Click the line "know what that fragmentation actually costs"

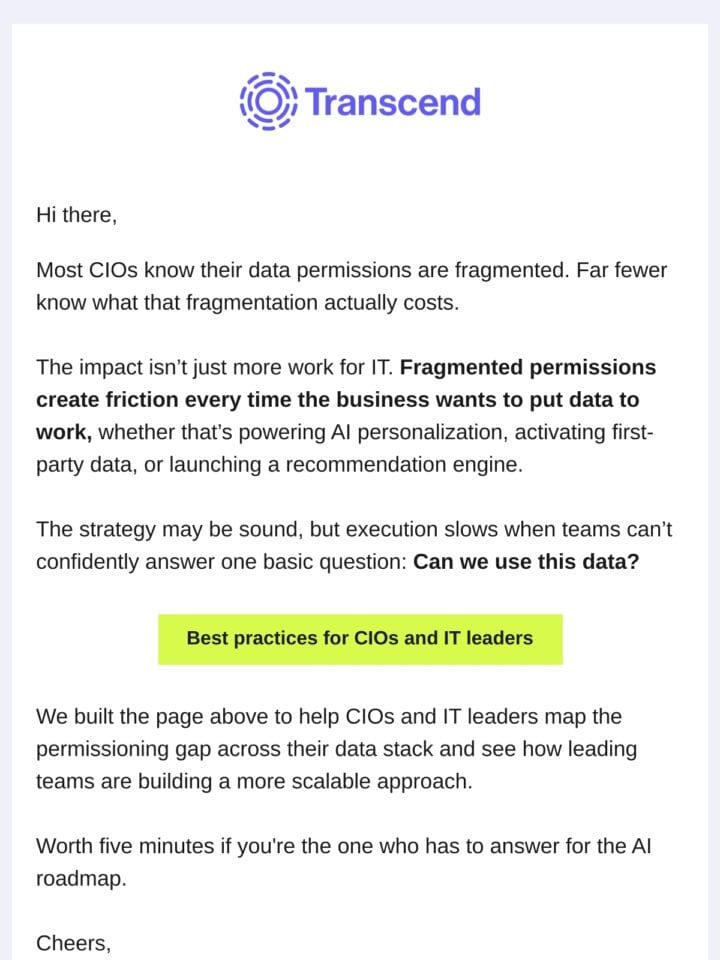247,302
